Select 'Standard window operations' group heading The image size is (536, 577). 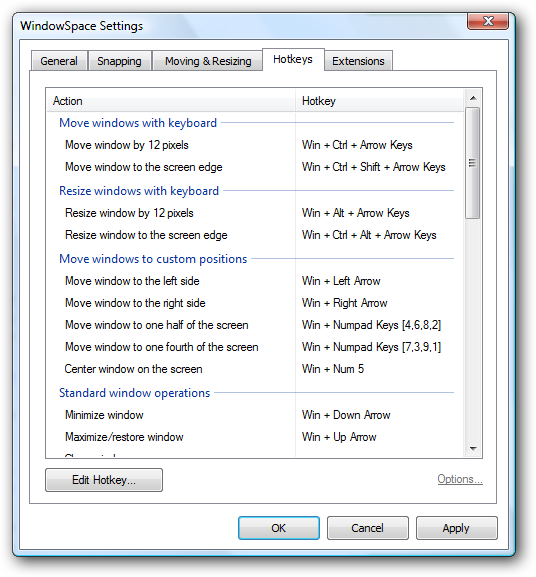[135, 393]
